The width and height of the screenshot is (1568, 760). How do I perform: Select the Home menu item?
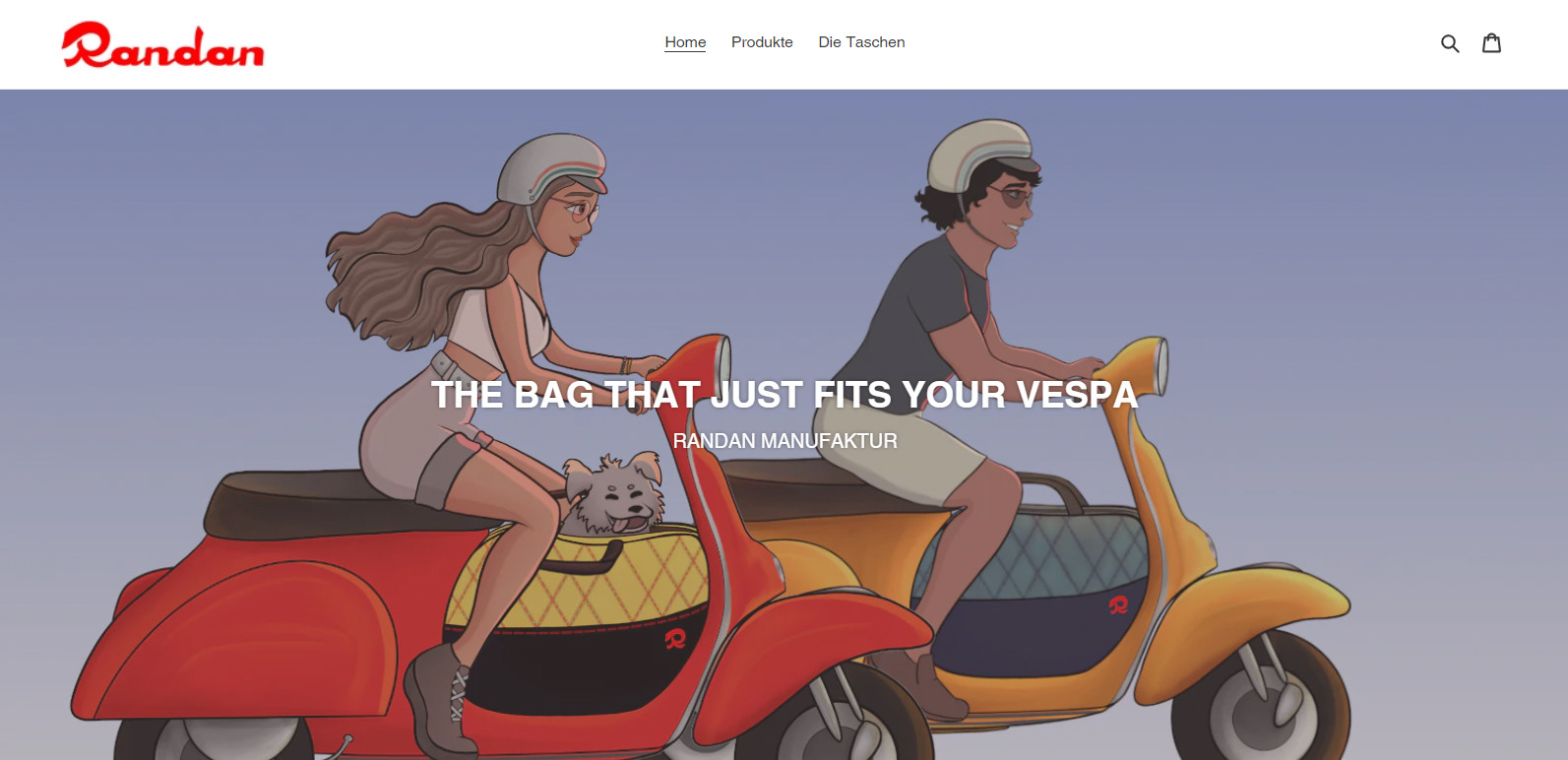pyautogui.click(x=685, y=42)
